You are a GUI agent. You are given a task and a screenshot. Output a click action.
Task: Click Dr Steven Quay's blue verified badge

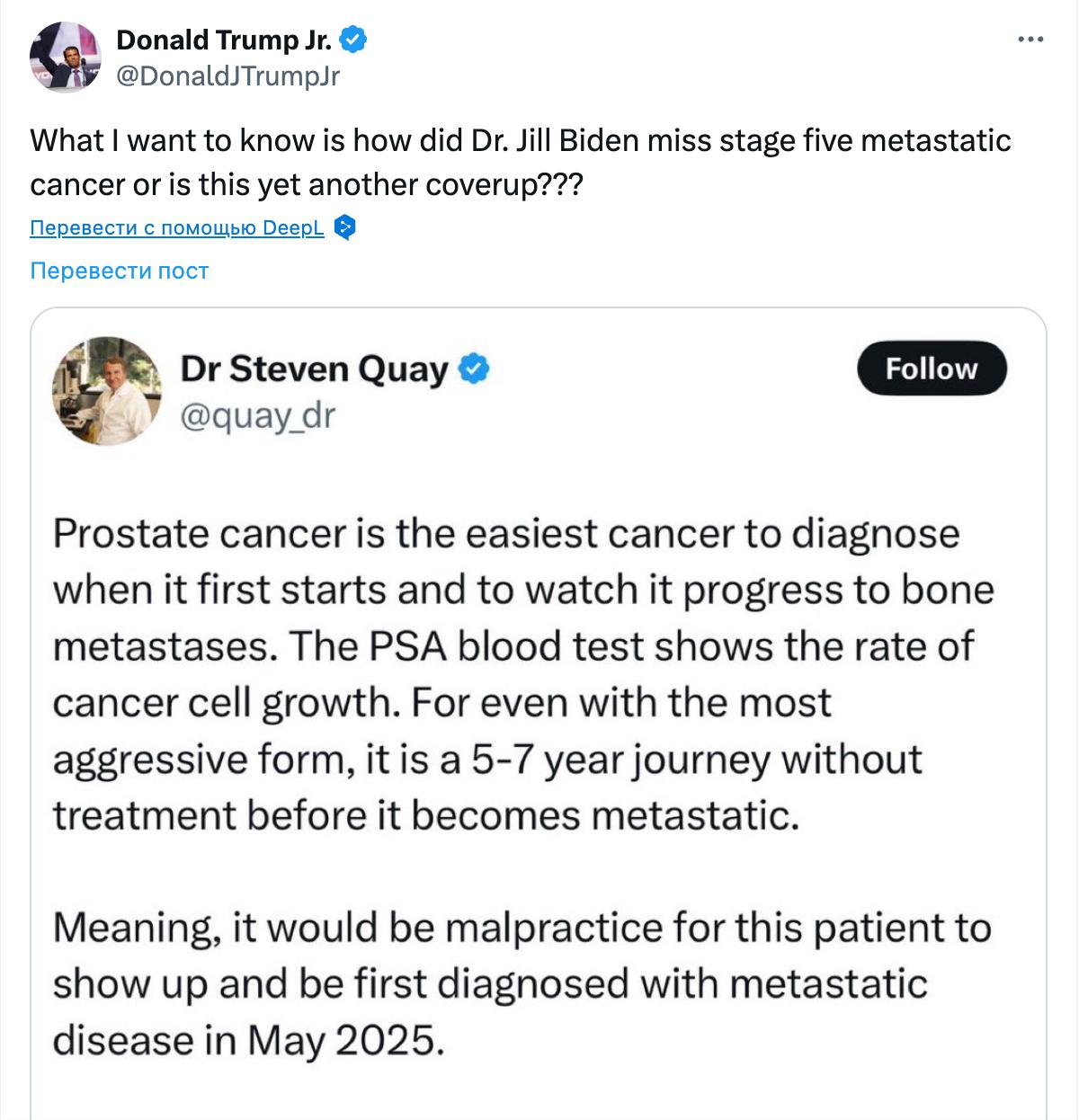(x=474, y=369)
